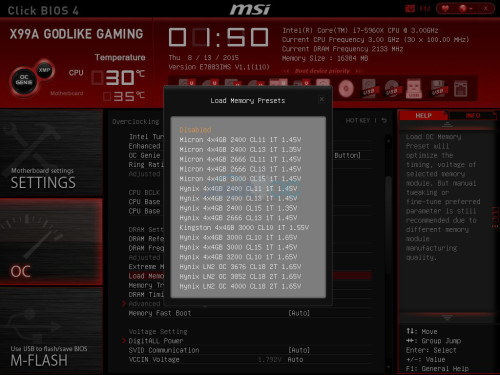
Task: Open the M-FLASH section
Action: coord(51,331)
